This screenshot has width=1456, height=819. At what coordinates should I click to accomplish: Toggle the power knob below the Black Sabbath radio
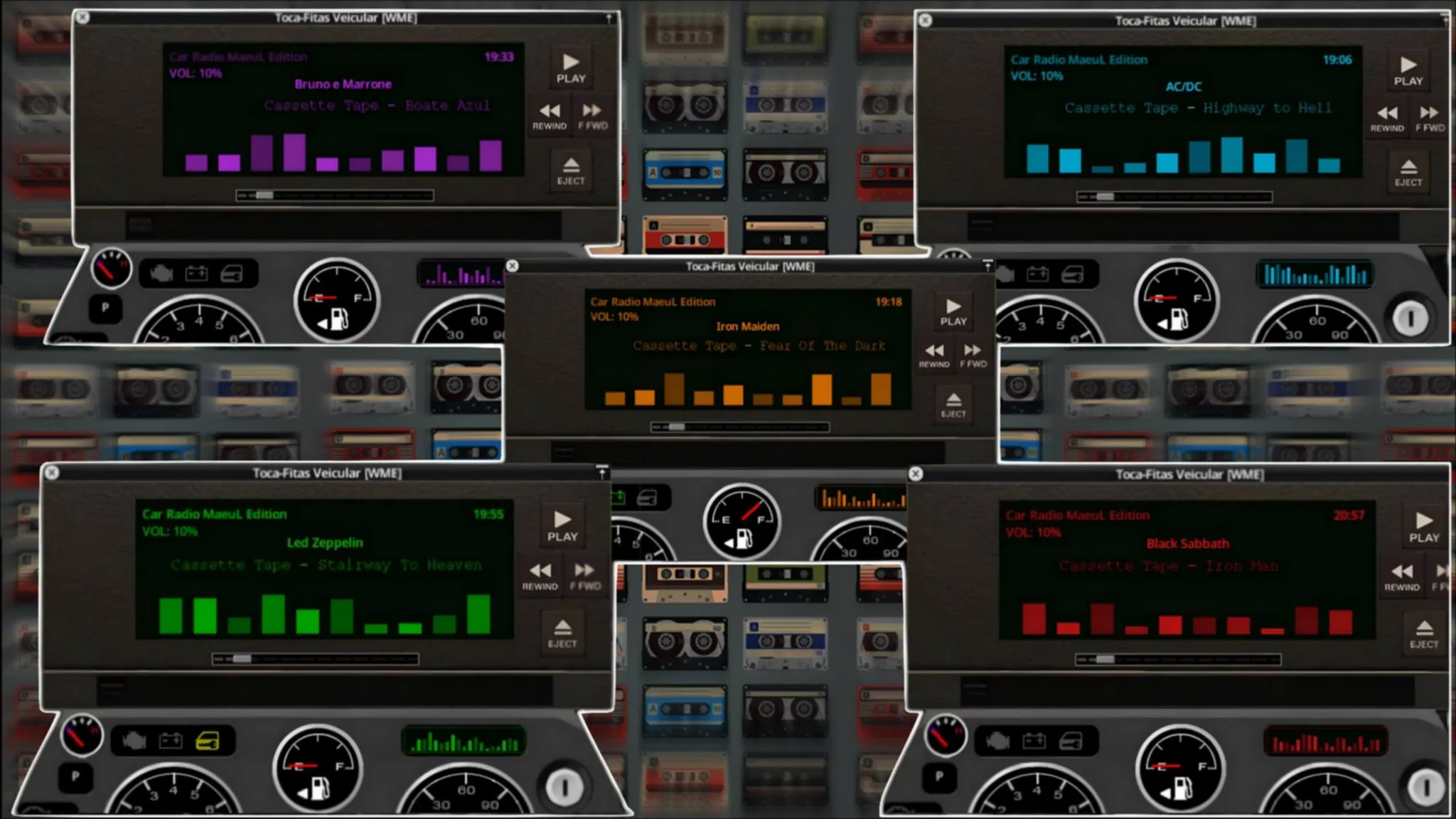coord(1425,787)
